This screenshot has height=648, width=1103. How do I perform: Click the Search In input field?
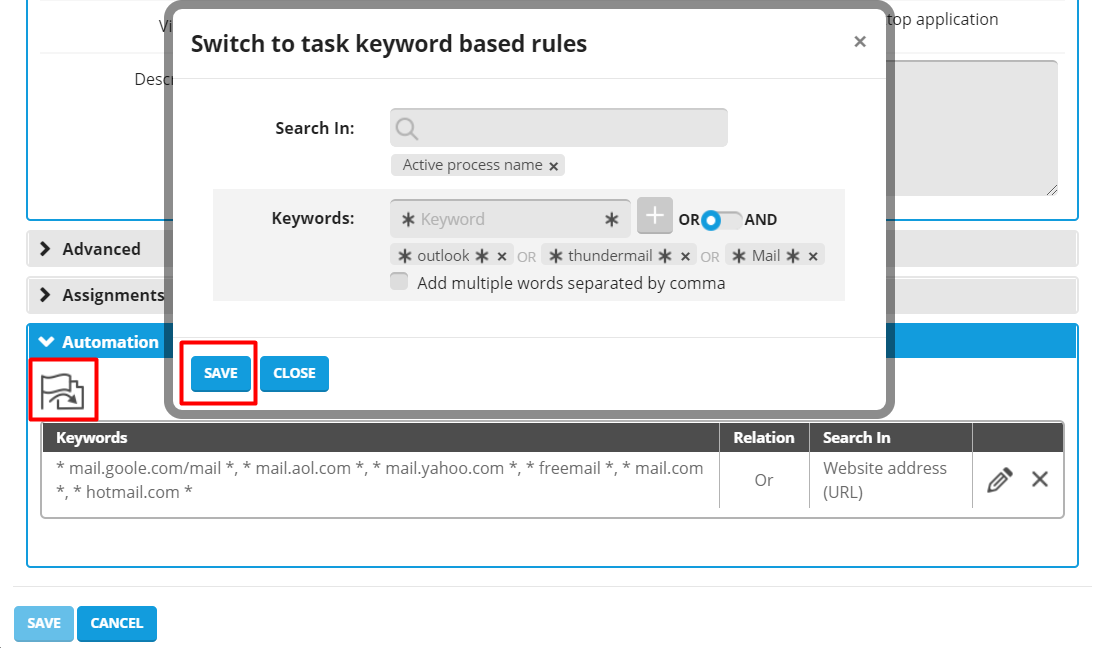point(570,128)
